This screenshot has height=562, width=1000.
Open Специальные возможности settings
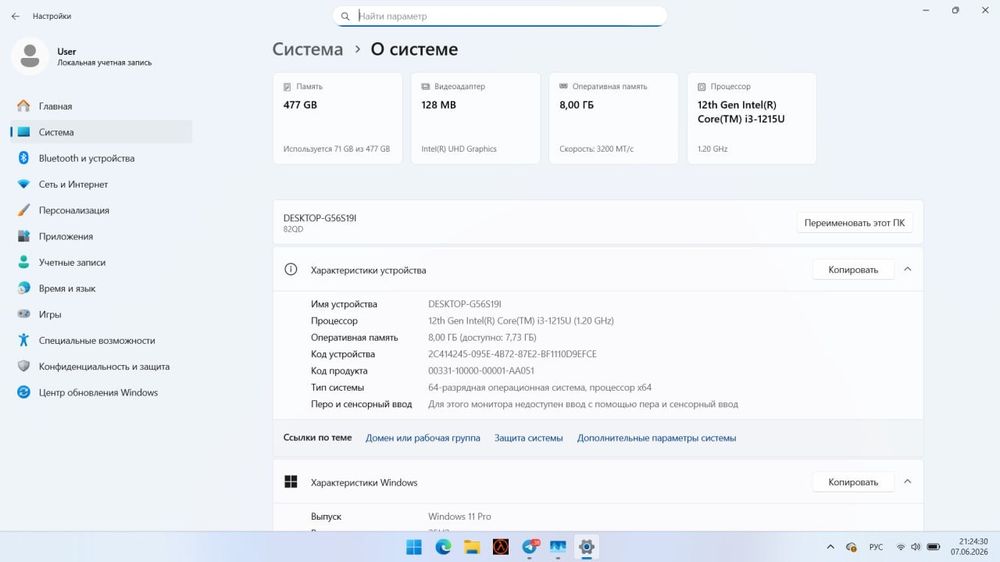click(101, 341)
